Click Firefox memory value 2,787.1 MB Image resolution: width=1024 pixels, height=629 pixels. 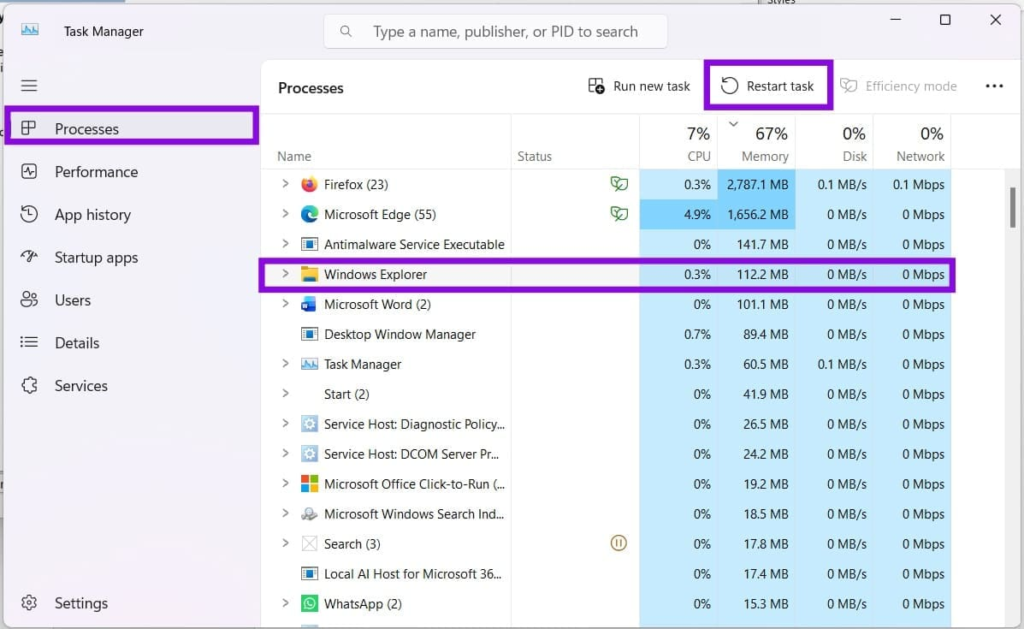click(x=758, y=184)
